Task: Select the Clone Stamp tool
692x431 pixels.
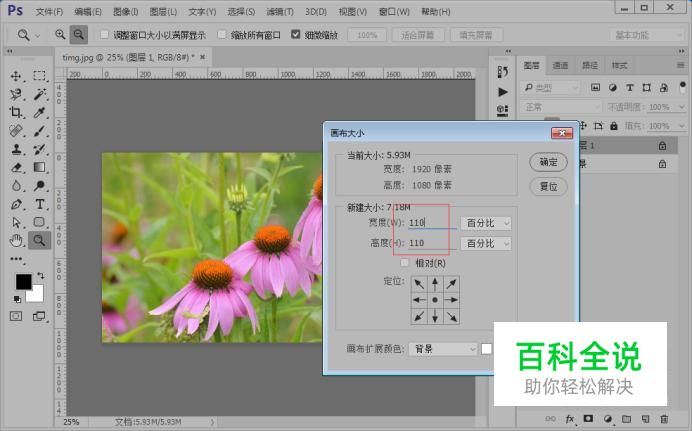Action: (16, 149)
